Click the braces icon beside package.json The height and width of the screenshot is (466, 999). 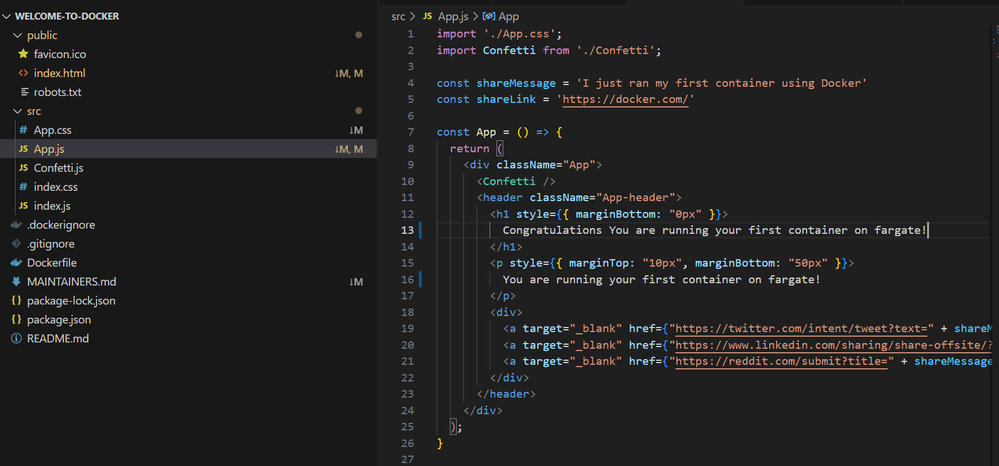[x=16, y=320]
